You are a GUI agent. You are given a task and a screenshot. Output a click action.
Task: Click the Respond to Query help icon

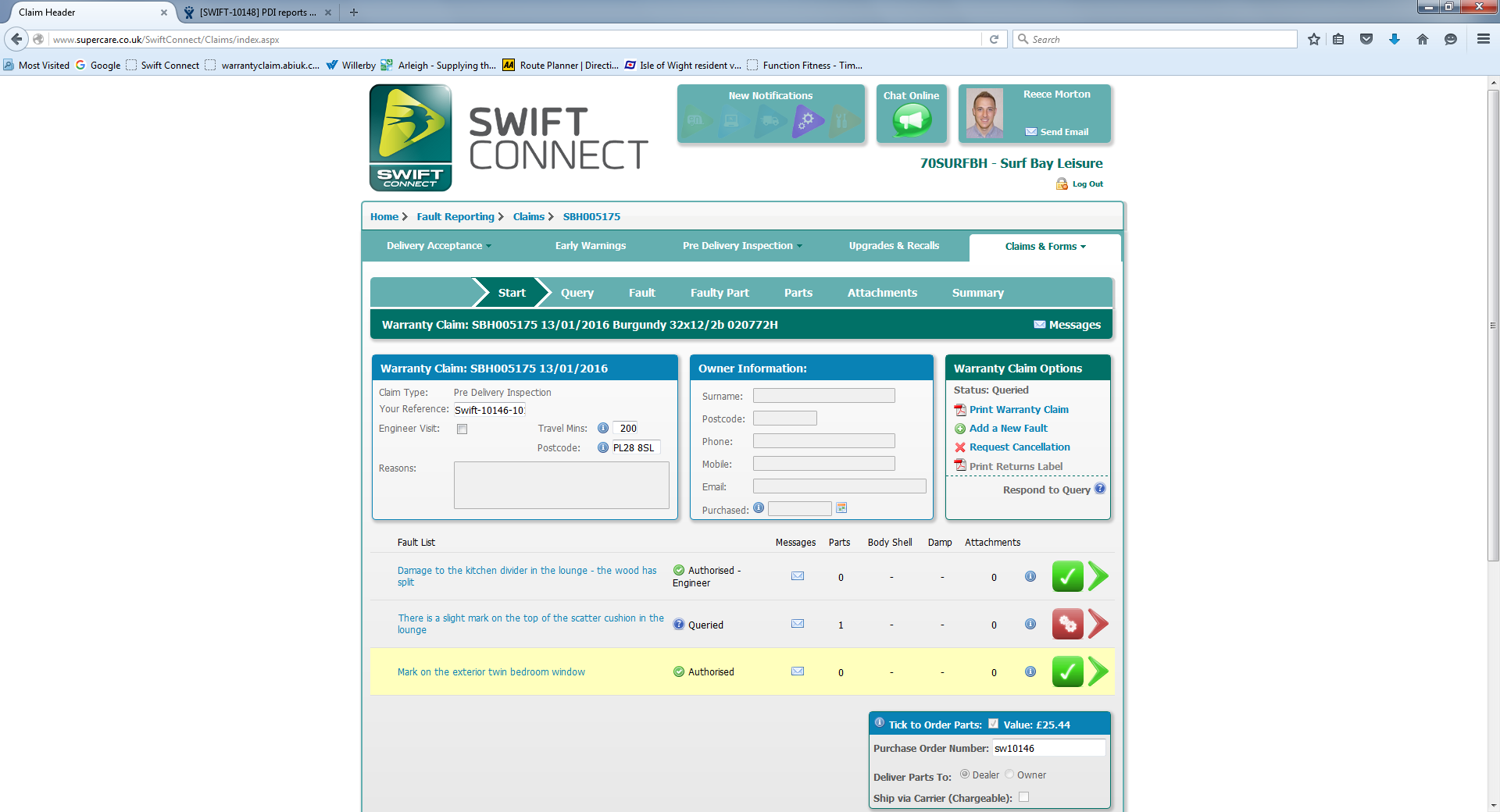1100,489
